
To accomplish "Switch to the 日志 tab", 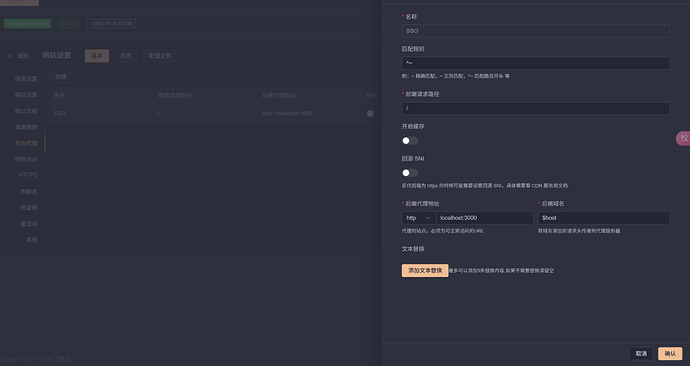I will (x=126, y=55).
